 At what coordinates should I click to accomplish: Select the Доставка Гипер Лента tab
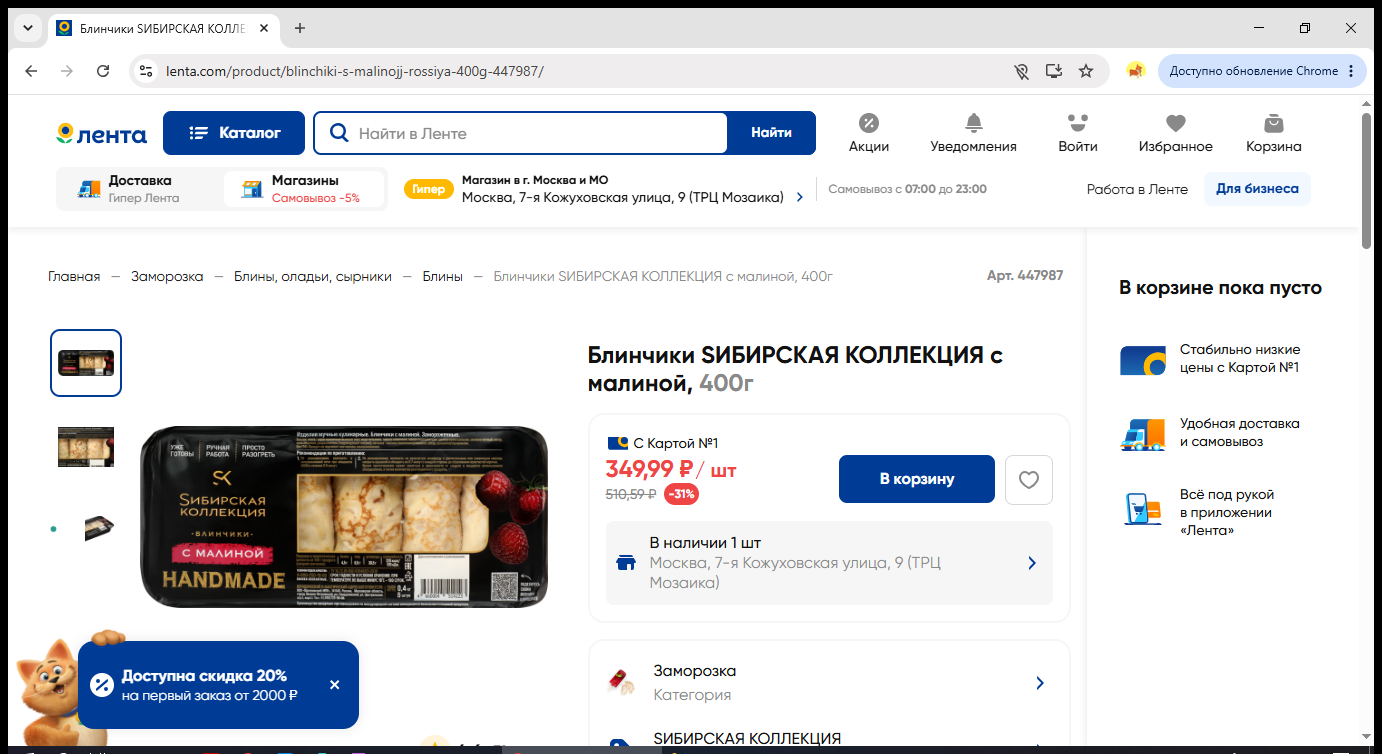138,189
